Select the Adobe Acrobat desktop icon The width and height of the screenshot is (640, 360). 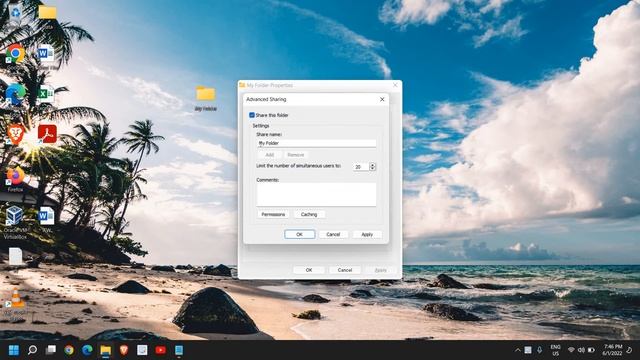(x=47, y=134)
